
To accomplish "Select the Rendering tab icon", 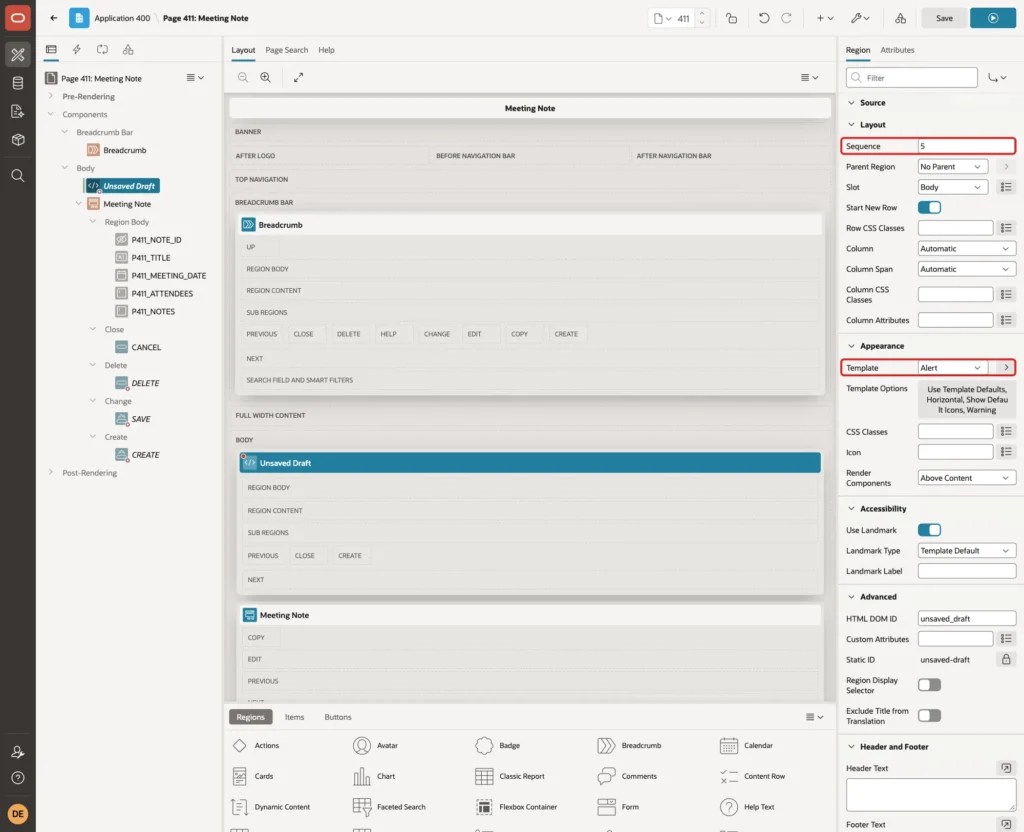I will (51, 50).
